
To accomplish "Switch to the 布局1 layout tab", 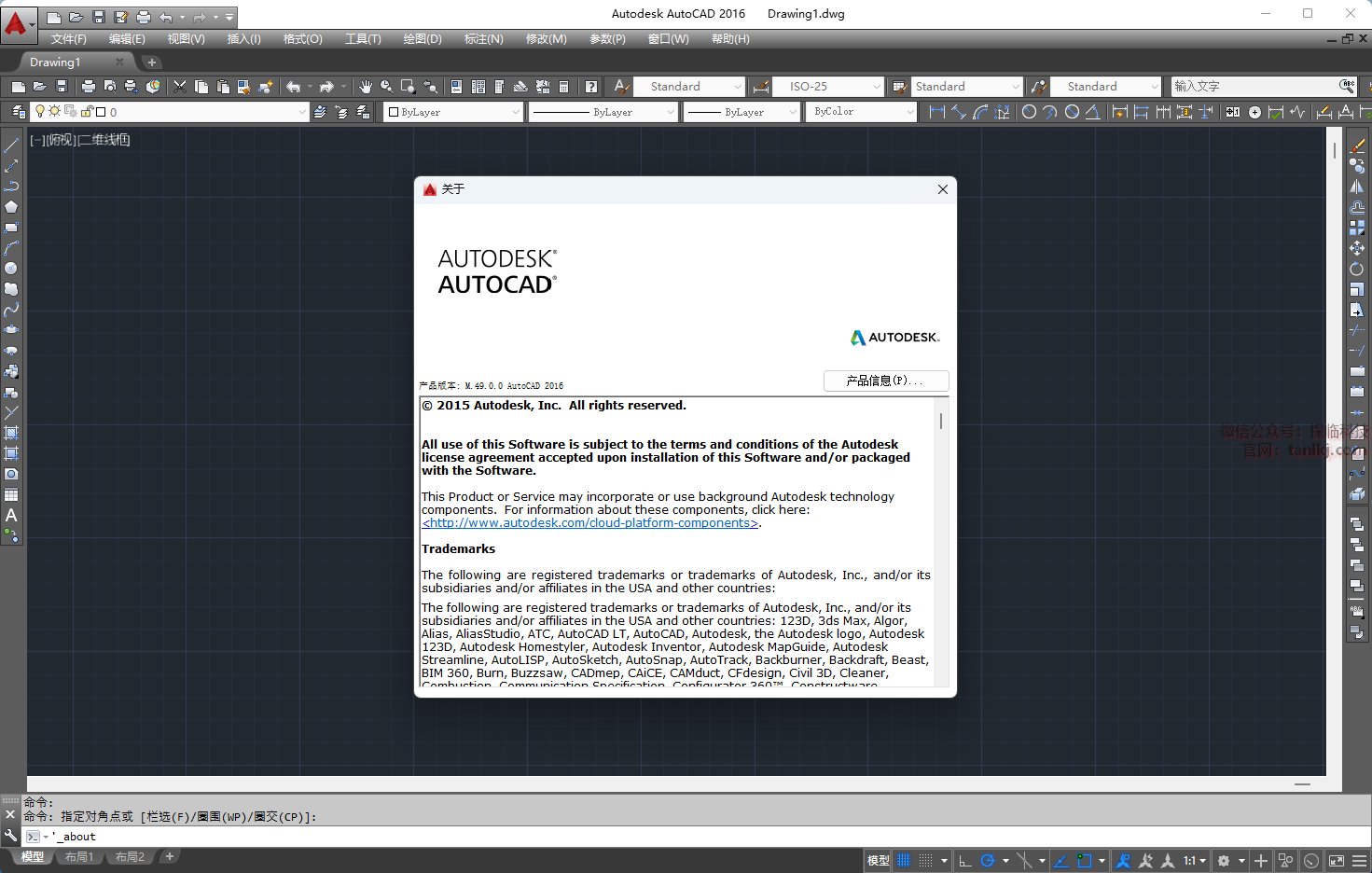I will click(79, 856).
